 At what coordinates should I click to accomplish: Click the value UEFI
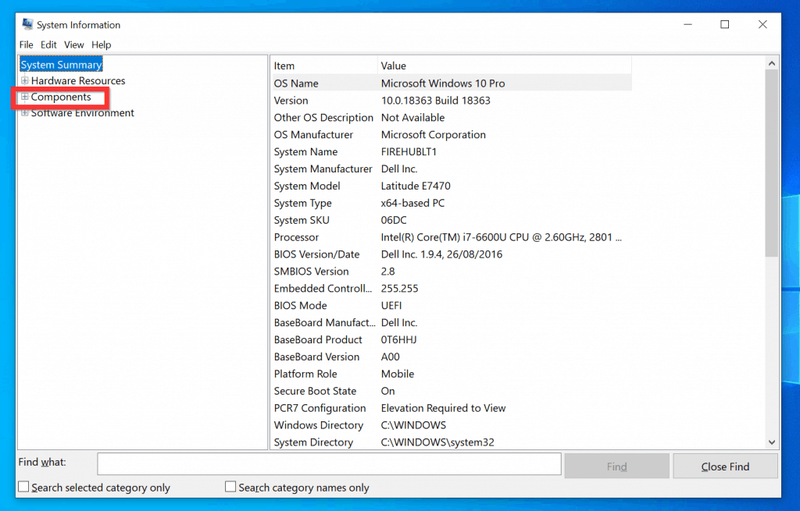391,305
